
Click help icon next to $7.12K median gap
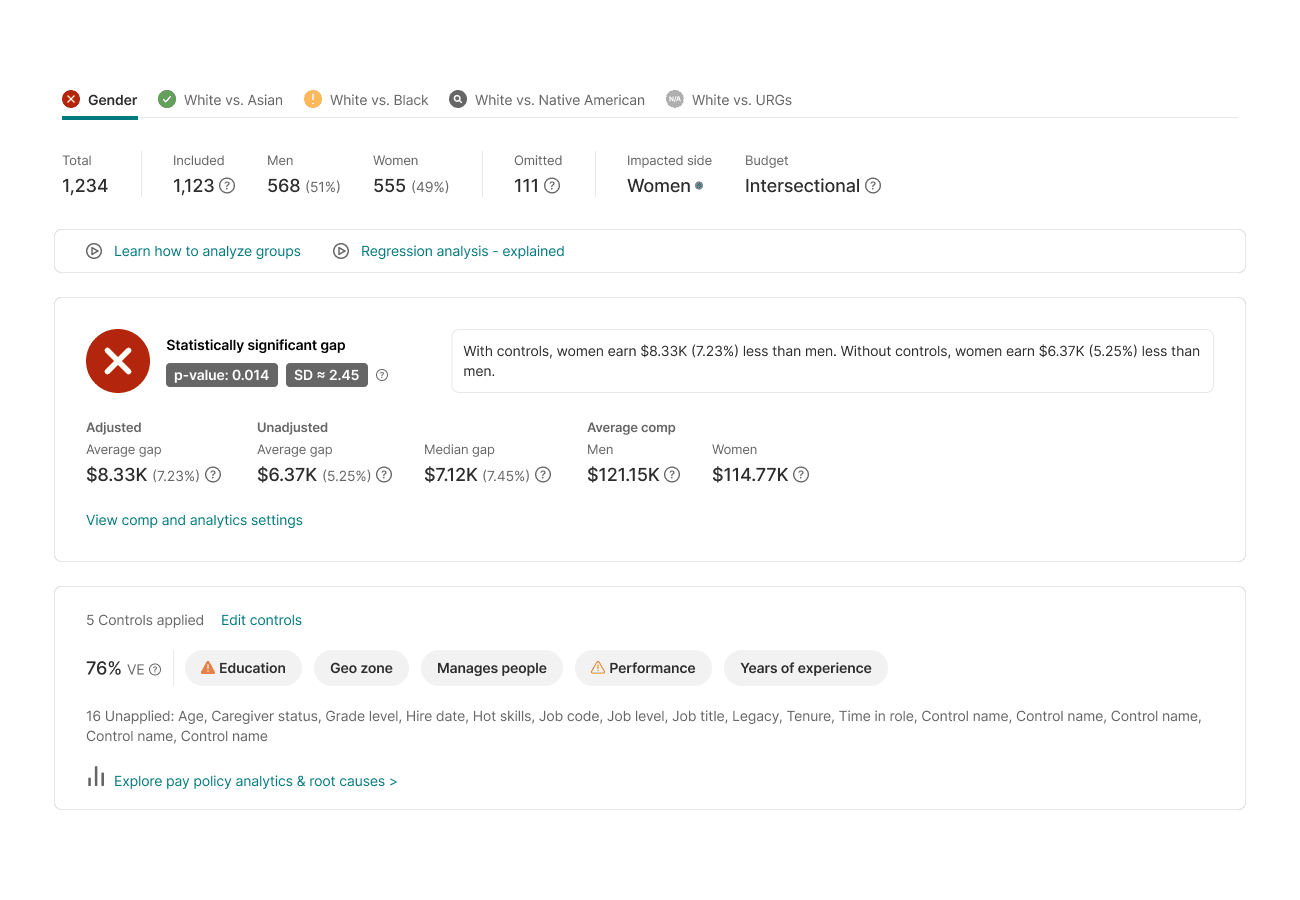pos(543,475)
